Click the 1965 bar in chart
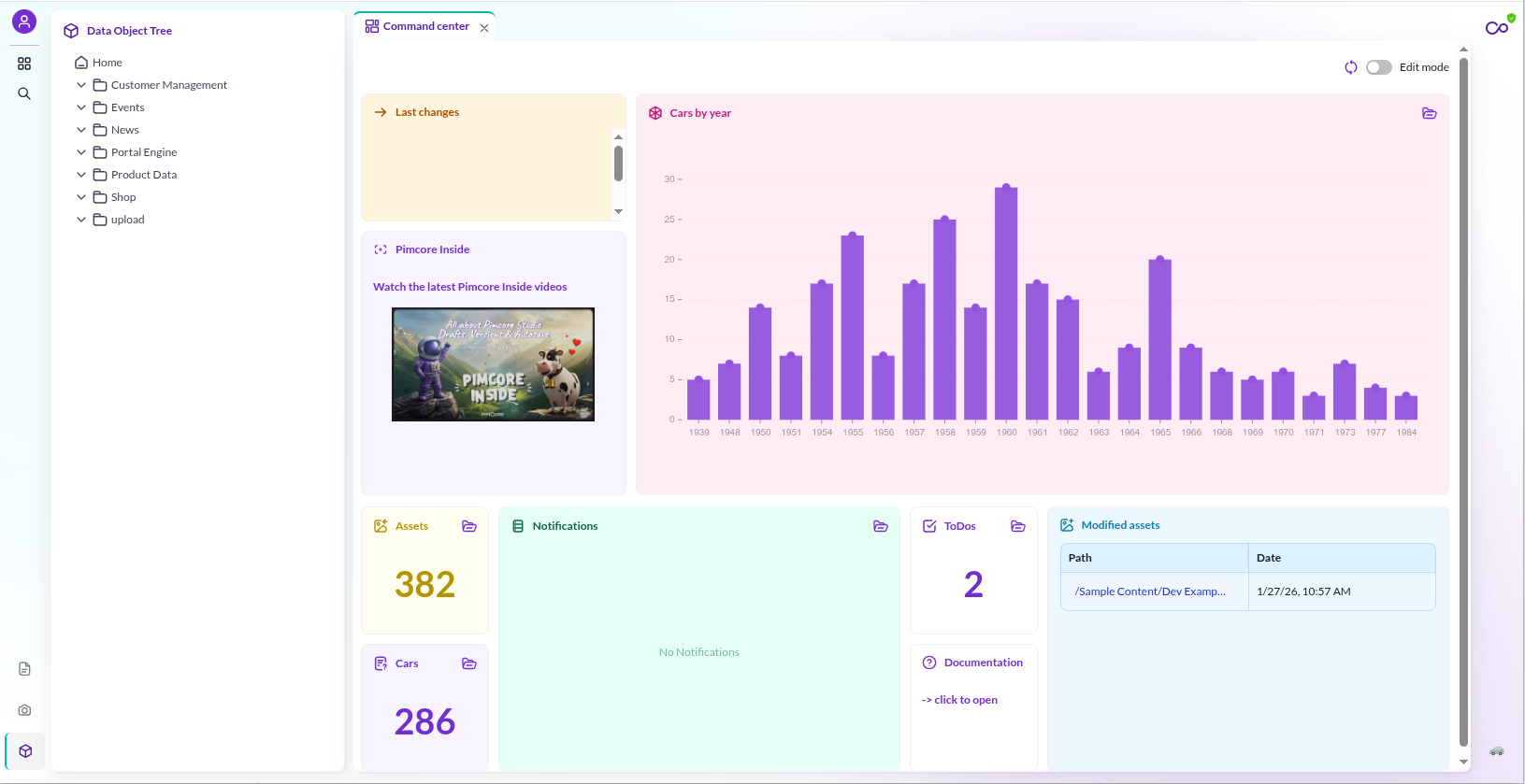This screenshot has height=784, width=1525. point(1160,339)
